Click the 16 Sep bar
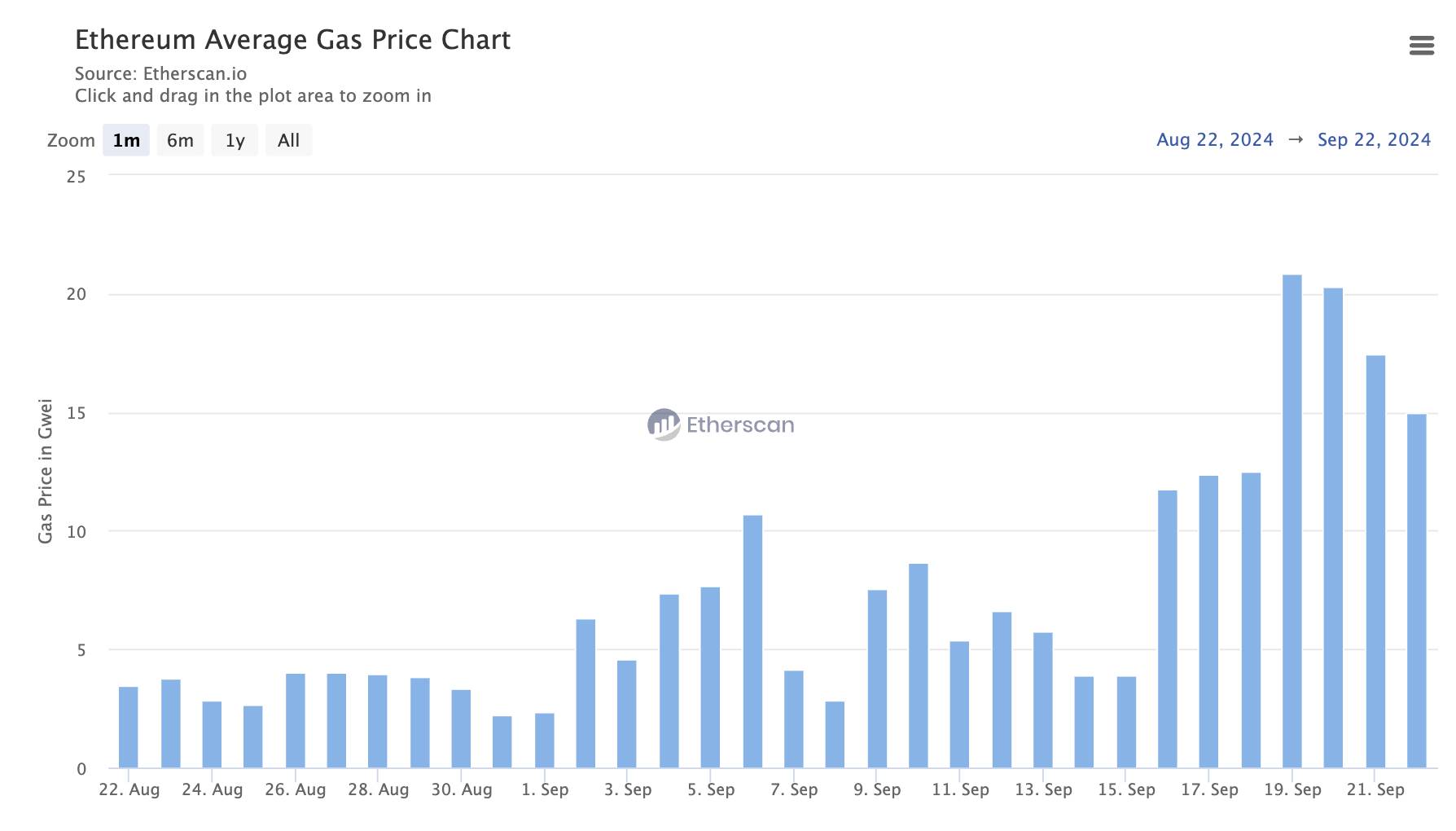 coord(1167,629)
